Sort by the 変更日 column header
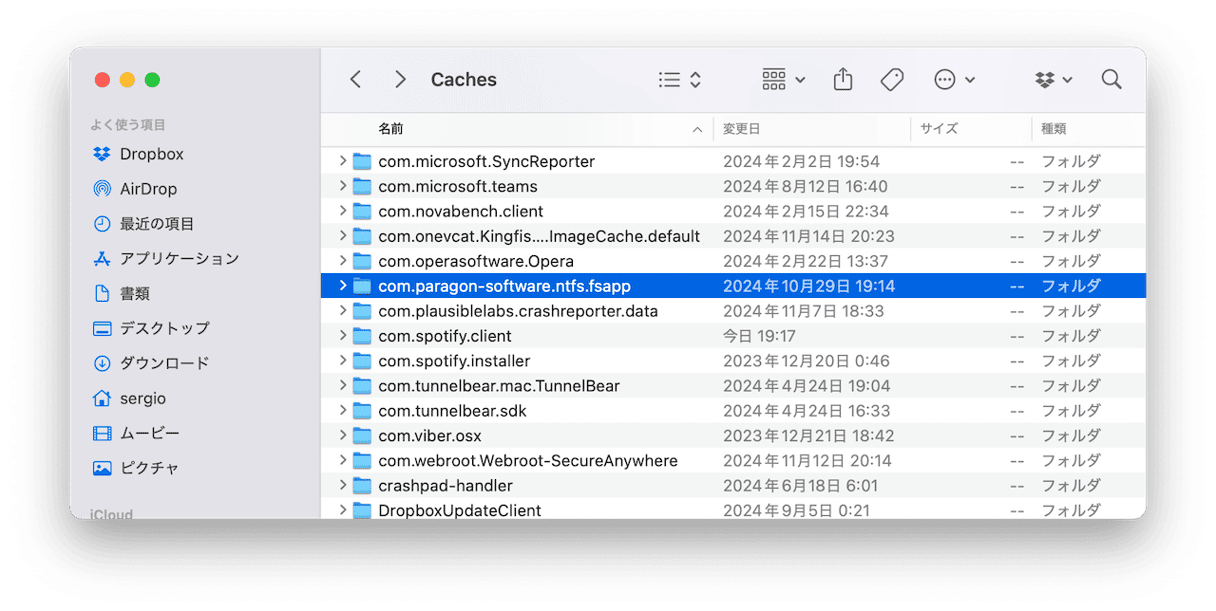The width and height of the screenshot is (1216, 611). coord(742,129)
